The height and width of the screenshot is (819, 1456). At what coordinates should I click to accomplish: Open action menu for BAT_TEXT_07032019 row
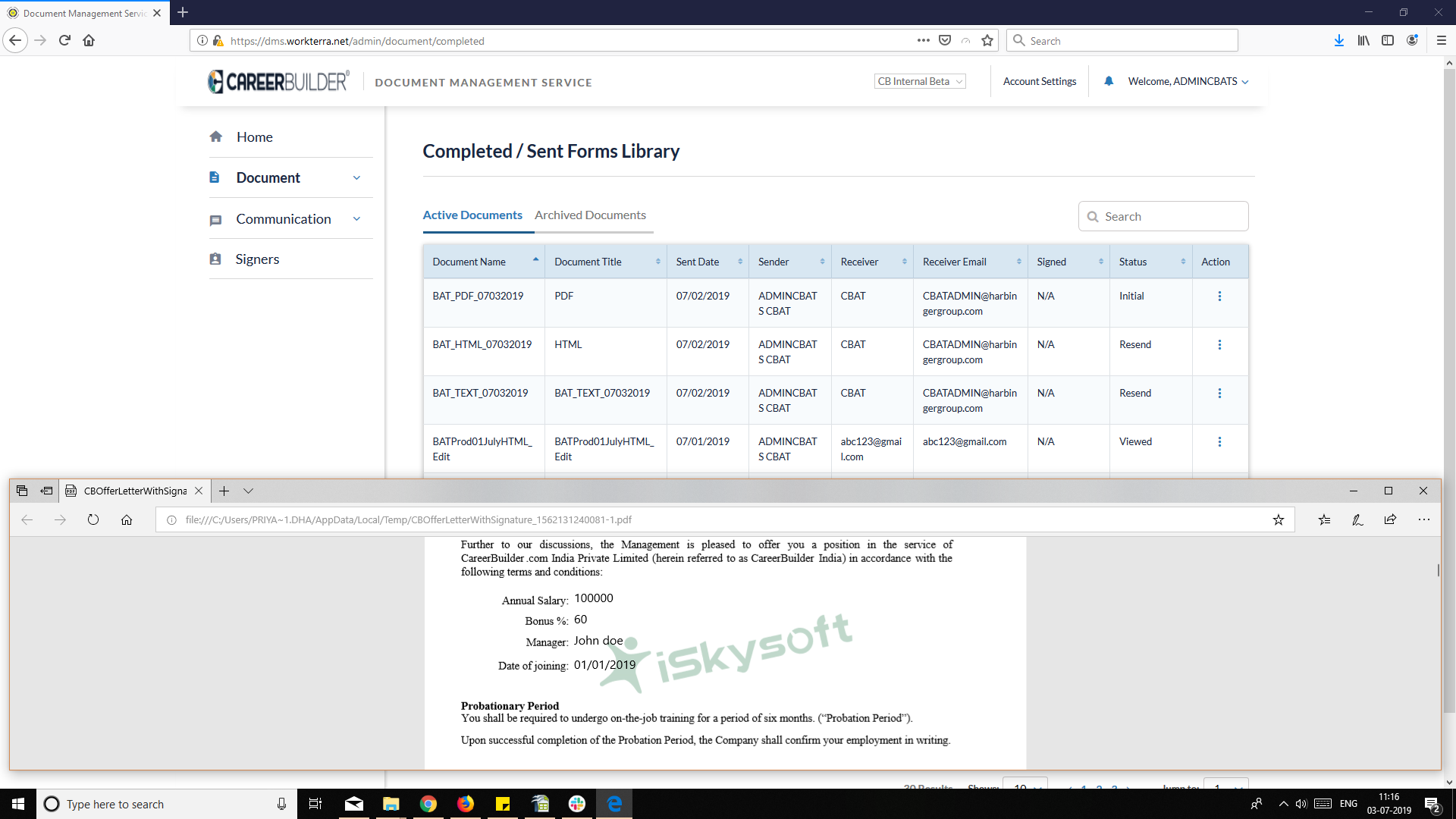coord(1219,393)
